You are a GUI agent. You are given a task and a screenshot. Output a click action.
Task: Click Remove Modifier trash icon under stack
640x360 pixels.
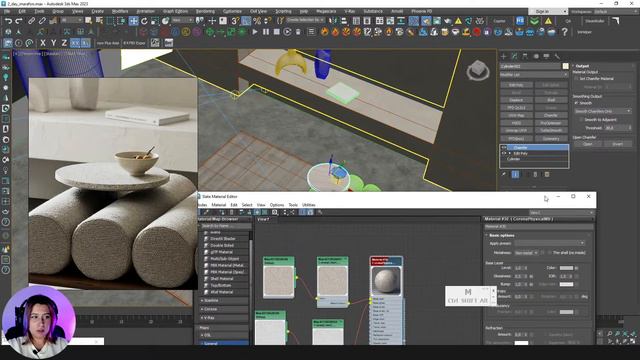(536, 174)
